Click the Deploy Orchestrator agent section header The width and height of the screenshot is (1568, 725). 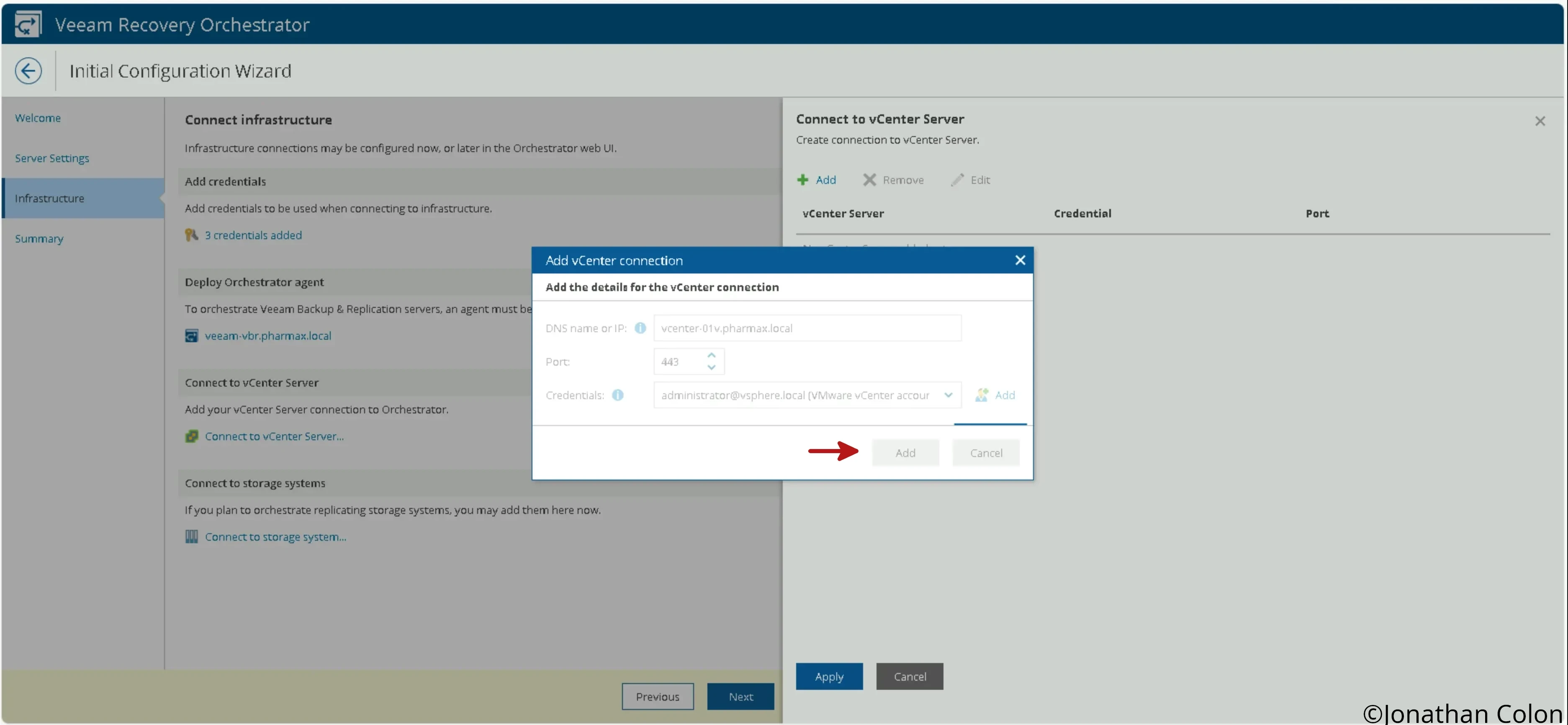click(x=254, y=281)
